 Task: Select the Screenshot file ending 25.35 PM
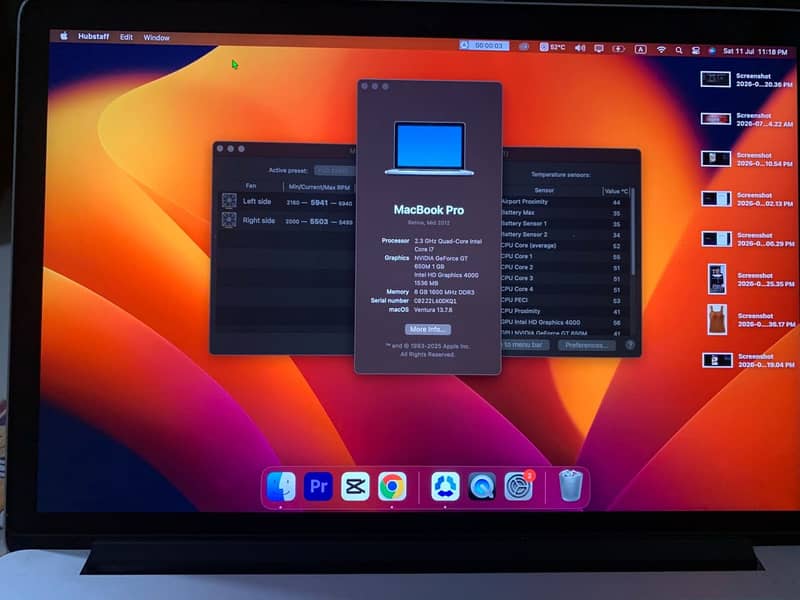click(x=751, y=279)
